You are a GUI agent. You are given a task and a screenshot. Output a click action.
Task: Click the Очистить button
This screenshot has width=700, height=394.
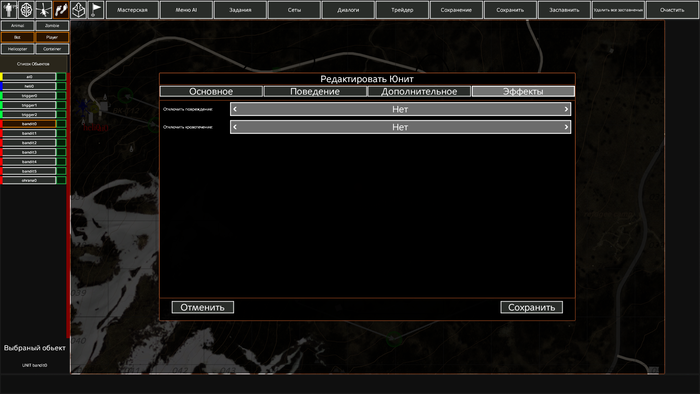point(672,10)
